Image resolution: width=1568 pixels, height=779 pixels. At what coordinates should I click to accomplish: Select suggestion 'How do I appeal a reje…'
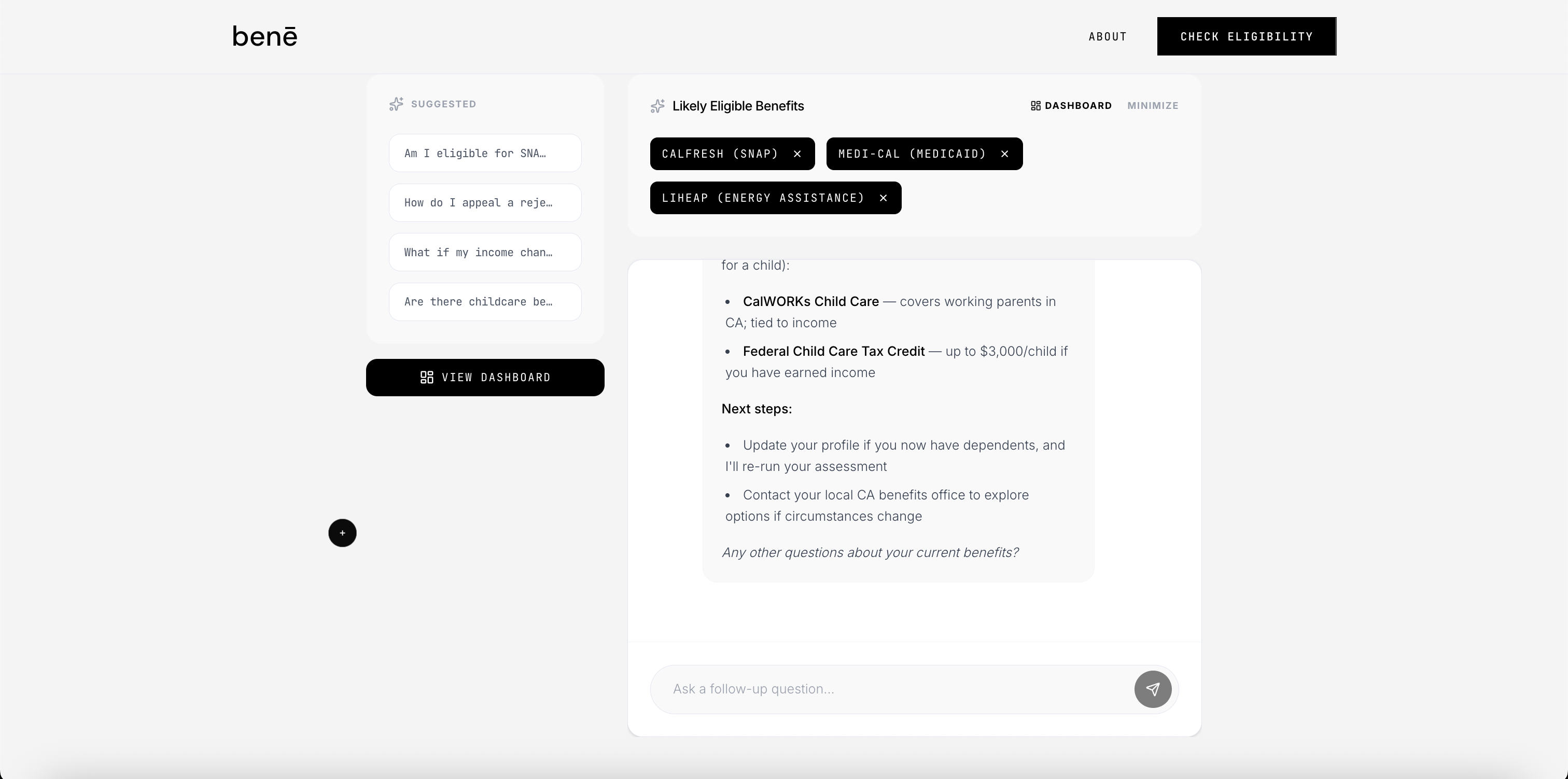[484, 203]
